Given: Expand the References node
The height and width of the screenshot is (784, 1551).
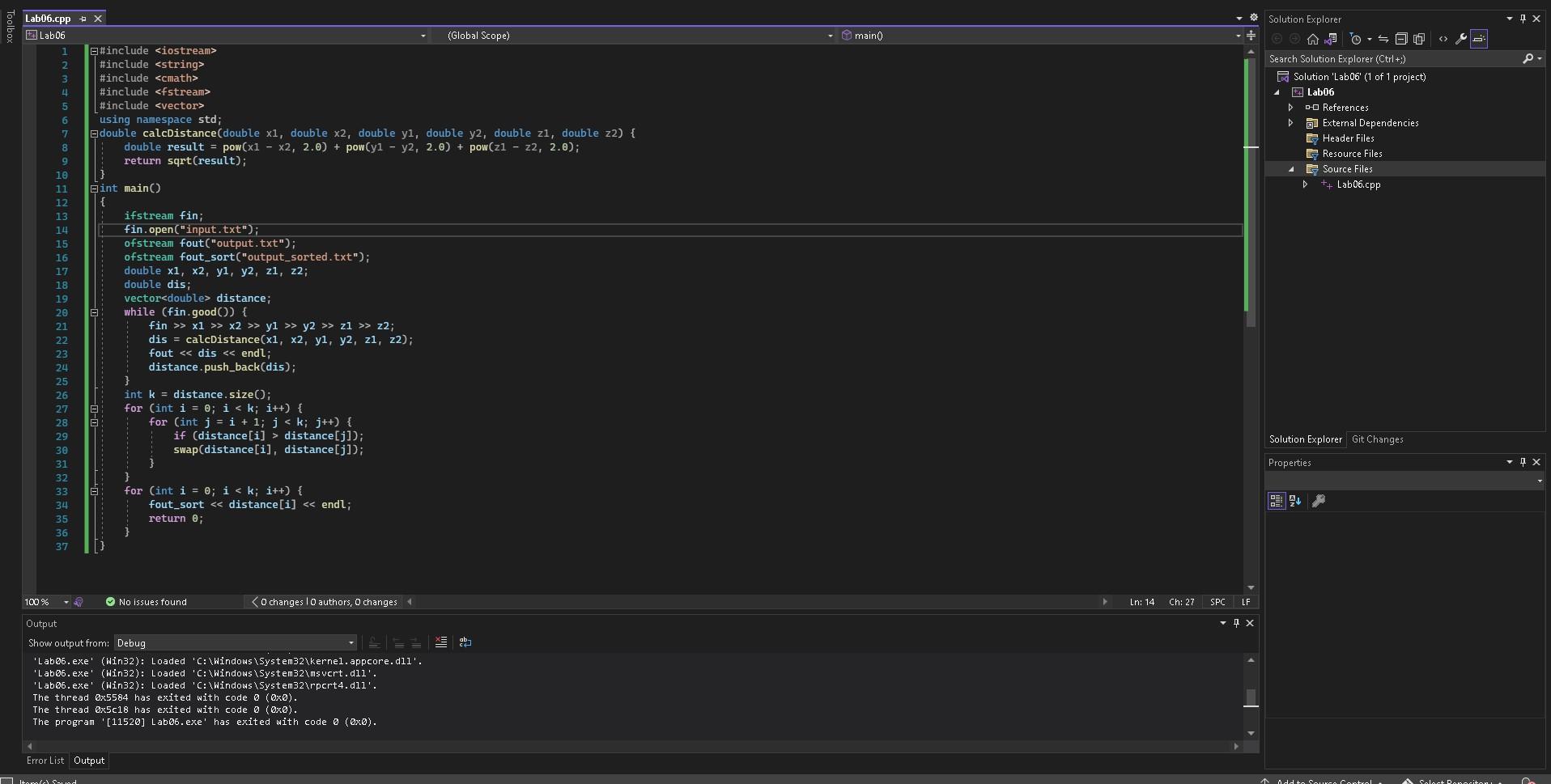Looking at the screenshot, I should pos(1291,108).
